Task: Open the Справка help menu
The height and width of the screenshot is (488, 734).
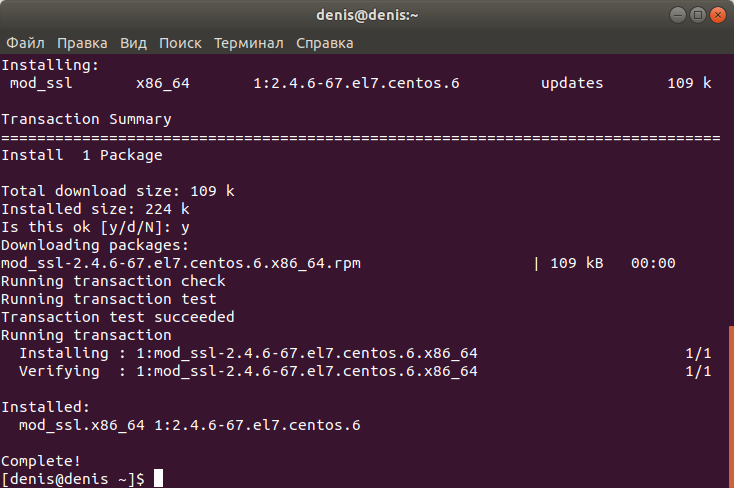Action: (x=324, y=43)
